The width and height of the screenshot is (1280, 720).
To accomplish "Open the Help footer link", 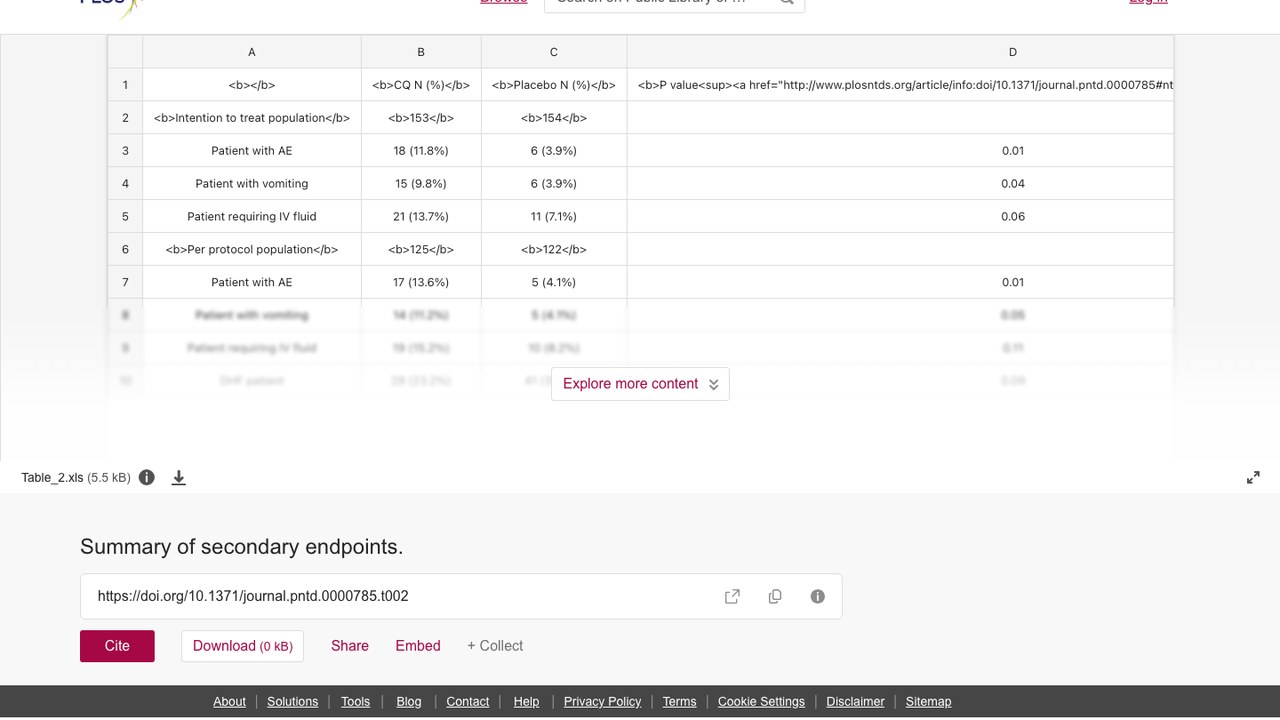I will (x=526, y=702).
